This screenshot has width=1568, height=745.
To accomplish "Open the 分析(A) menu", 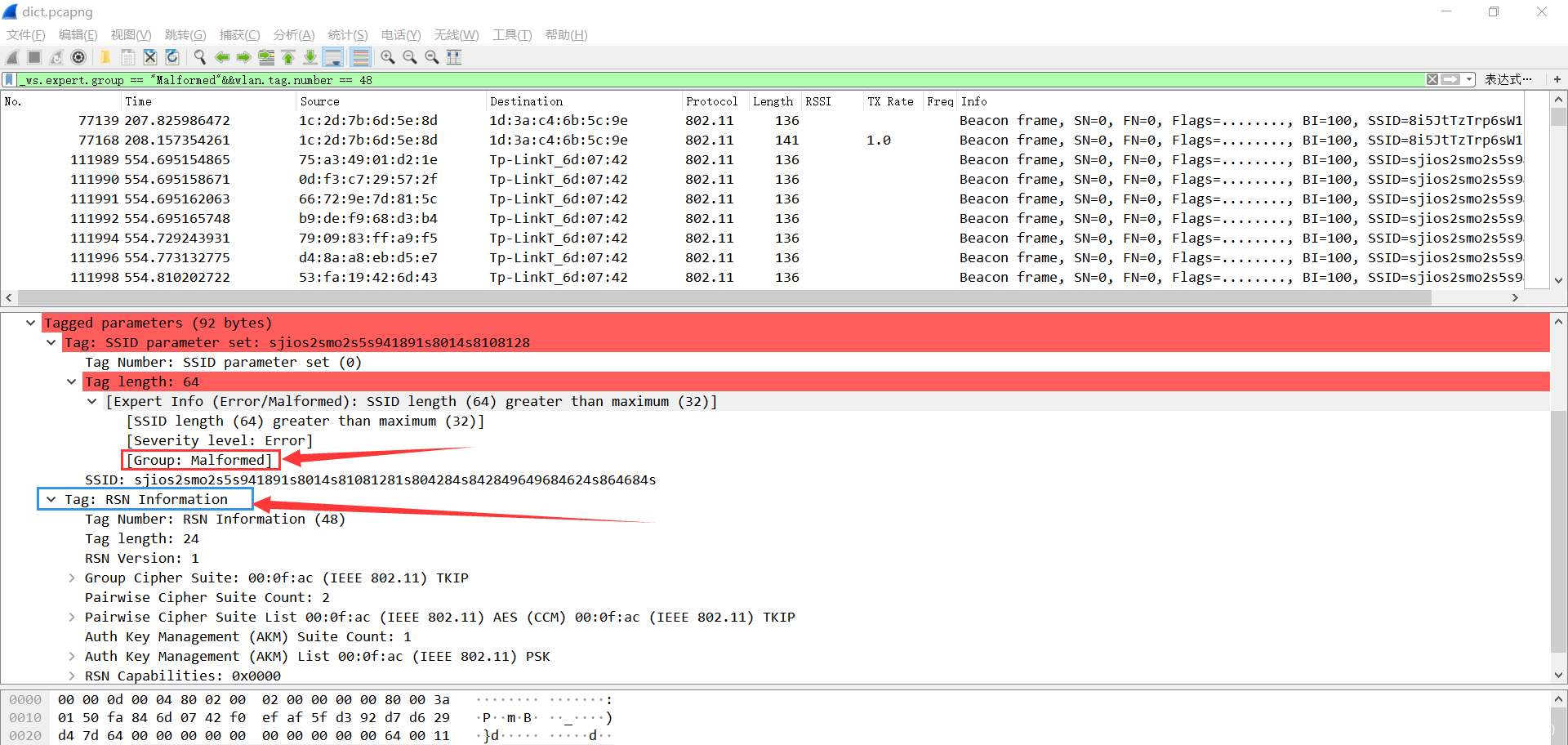I will 294,34.
